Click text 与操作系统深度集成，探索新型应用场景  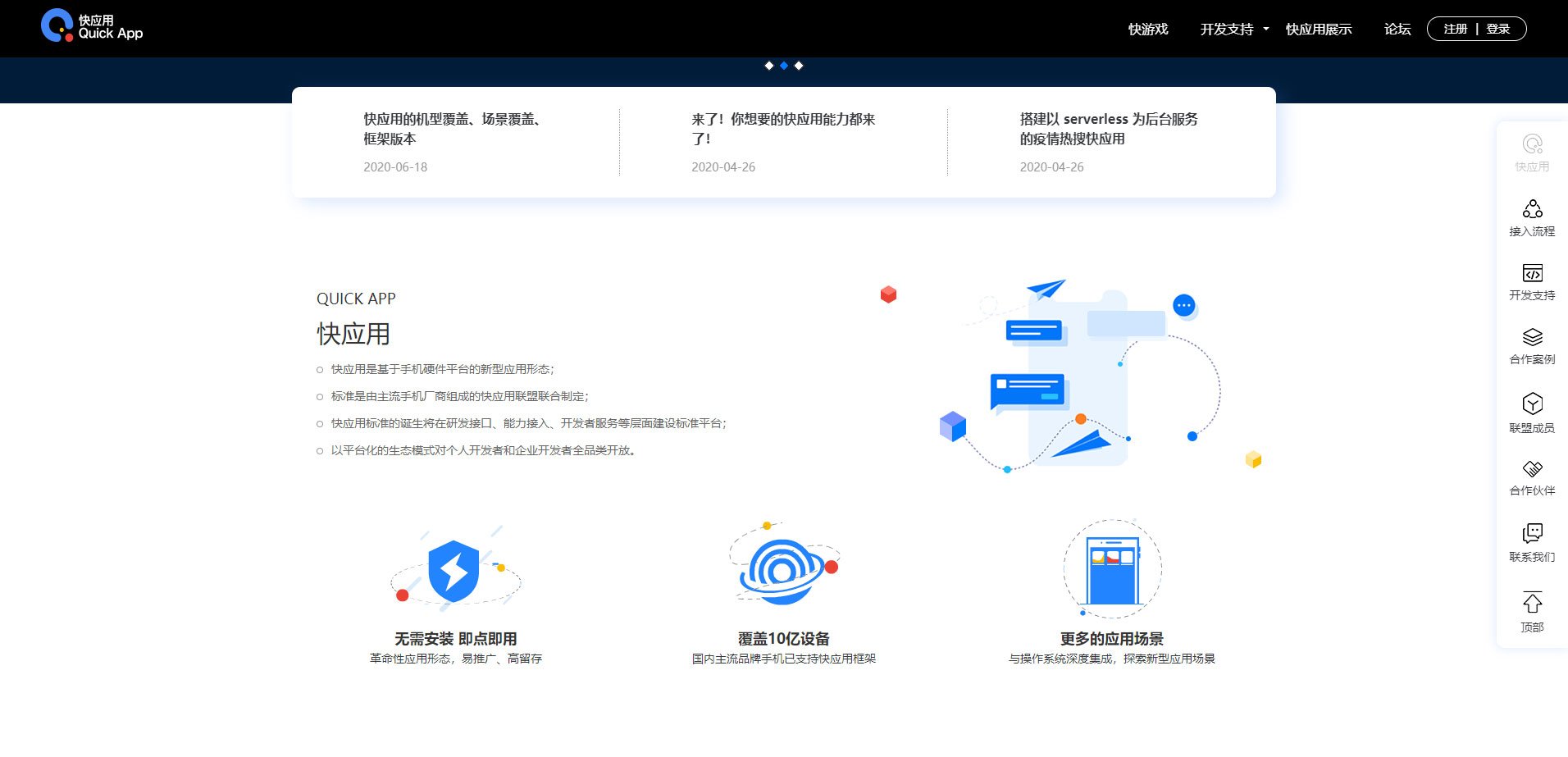[x=1112, y=659]
